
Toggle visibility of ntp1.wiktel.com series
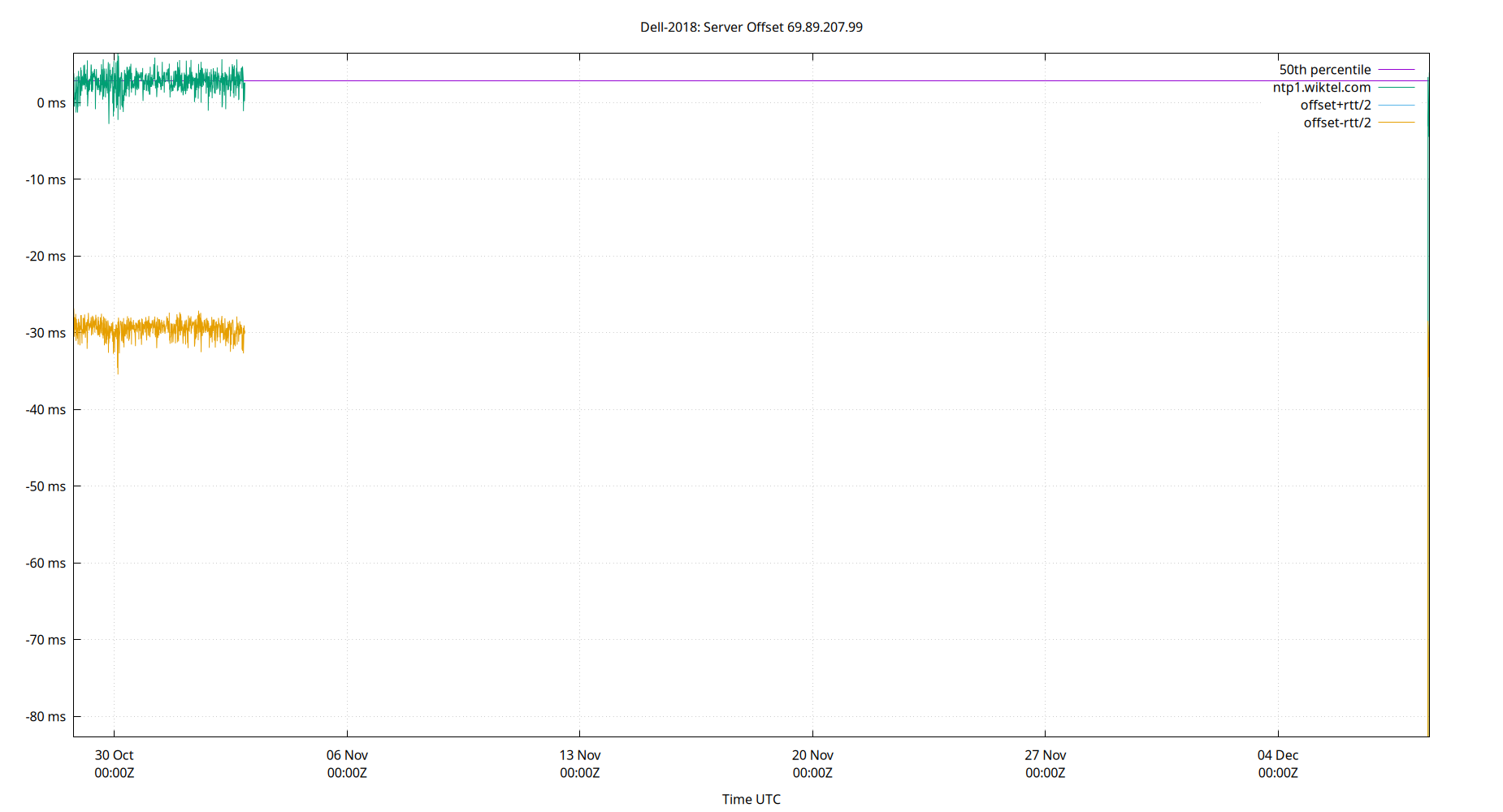click(x=1322, y=87)
